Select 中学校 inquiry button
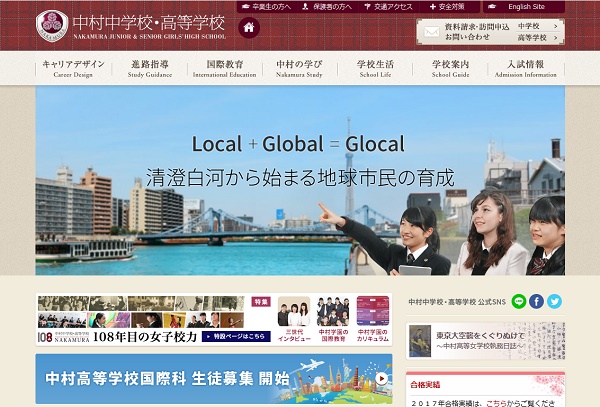 (531, 25)
